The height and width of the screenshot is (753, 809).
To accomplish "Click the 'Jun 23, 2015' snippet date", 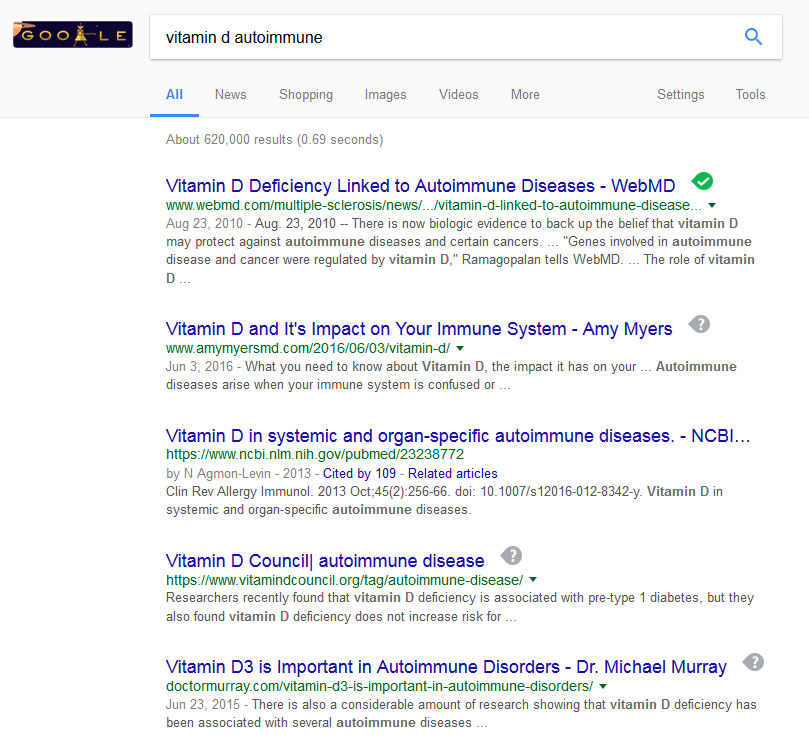I will pyautogui.click(x=203, y=704).
